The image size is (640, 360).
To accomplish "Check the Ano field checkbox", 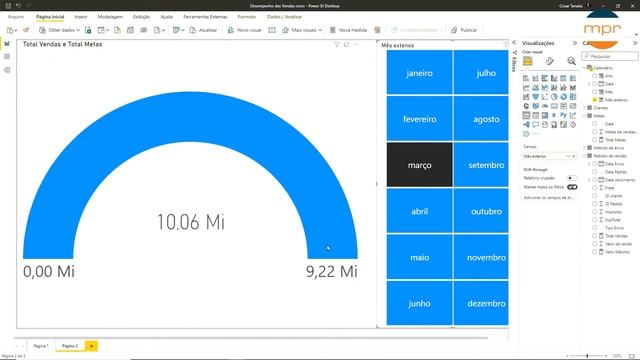I will [x=595, y=76].
